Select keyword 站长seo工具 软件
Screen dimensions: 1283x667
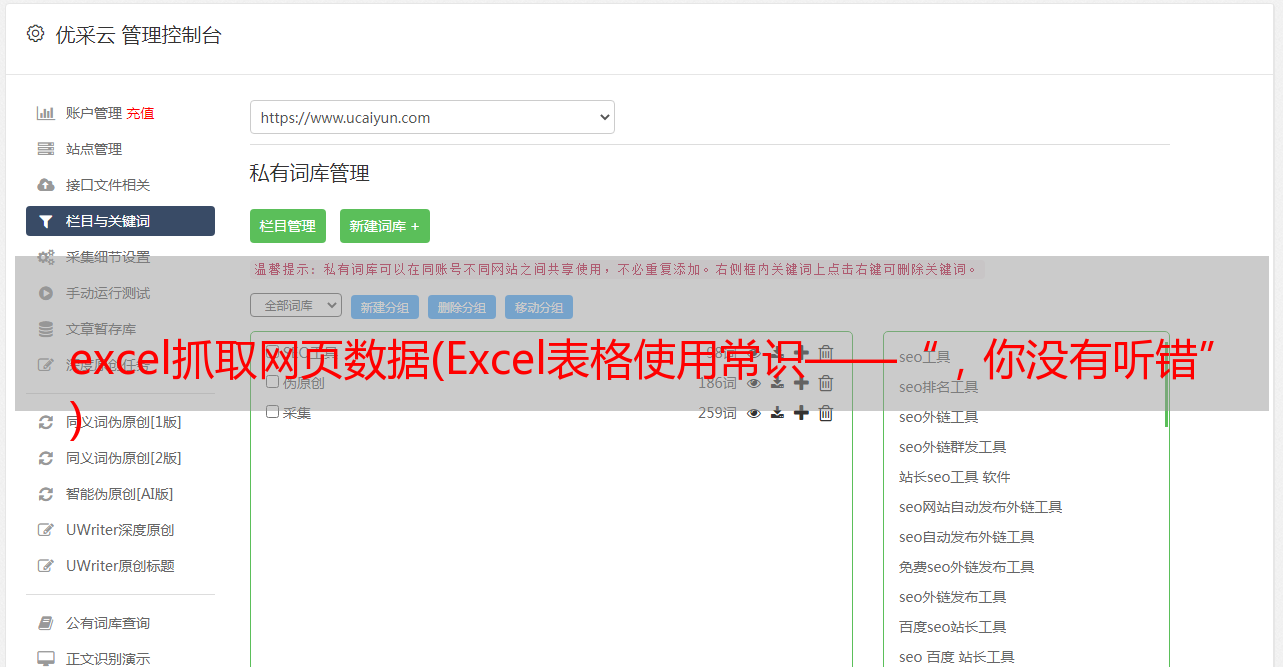(x=954, y=477)
